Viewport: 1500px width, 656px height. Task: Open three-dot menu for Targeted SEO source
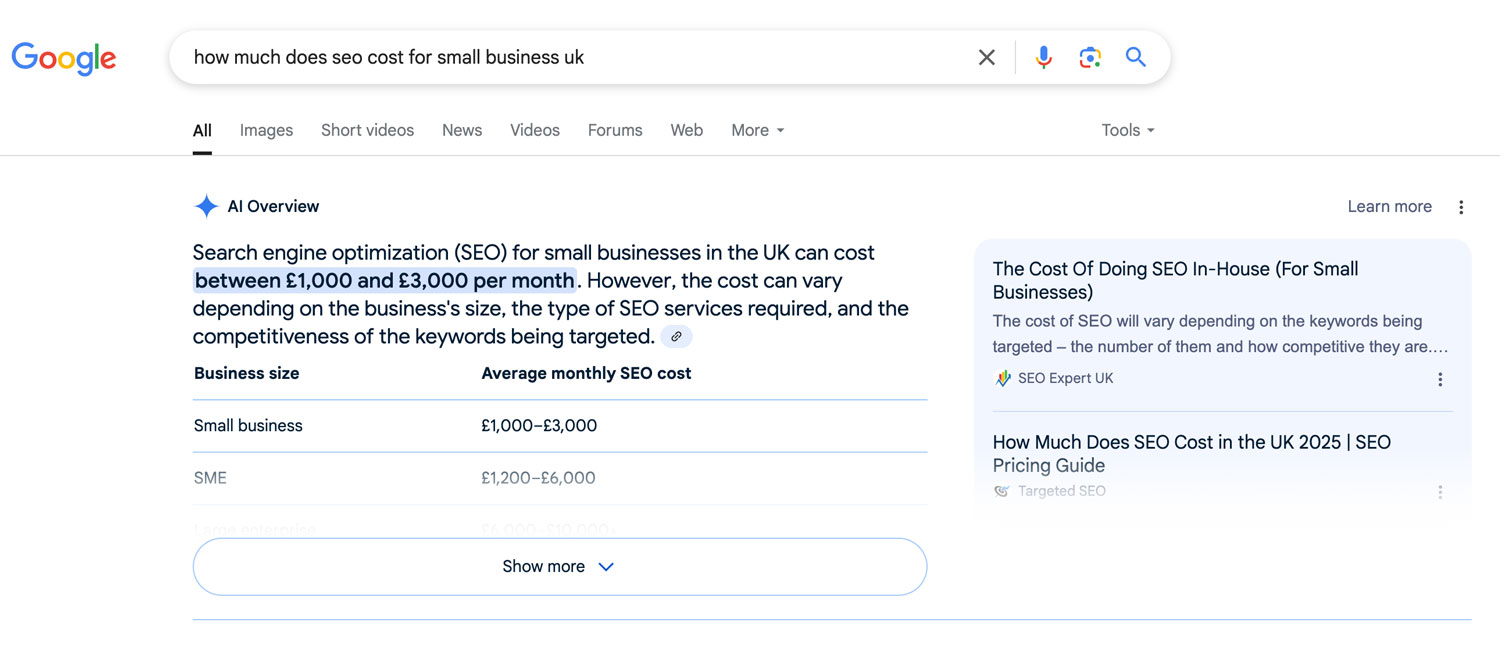[x=1440, y=492]
